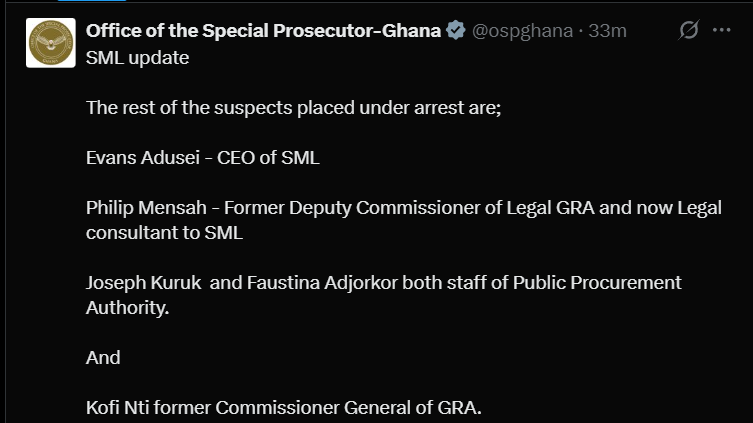
Task: Visit the @ospghana handle link
Action: (x=522, y=31)
